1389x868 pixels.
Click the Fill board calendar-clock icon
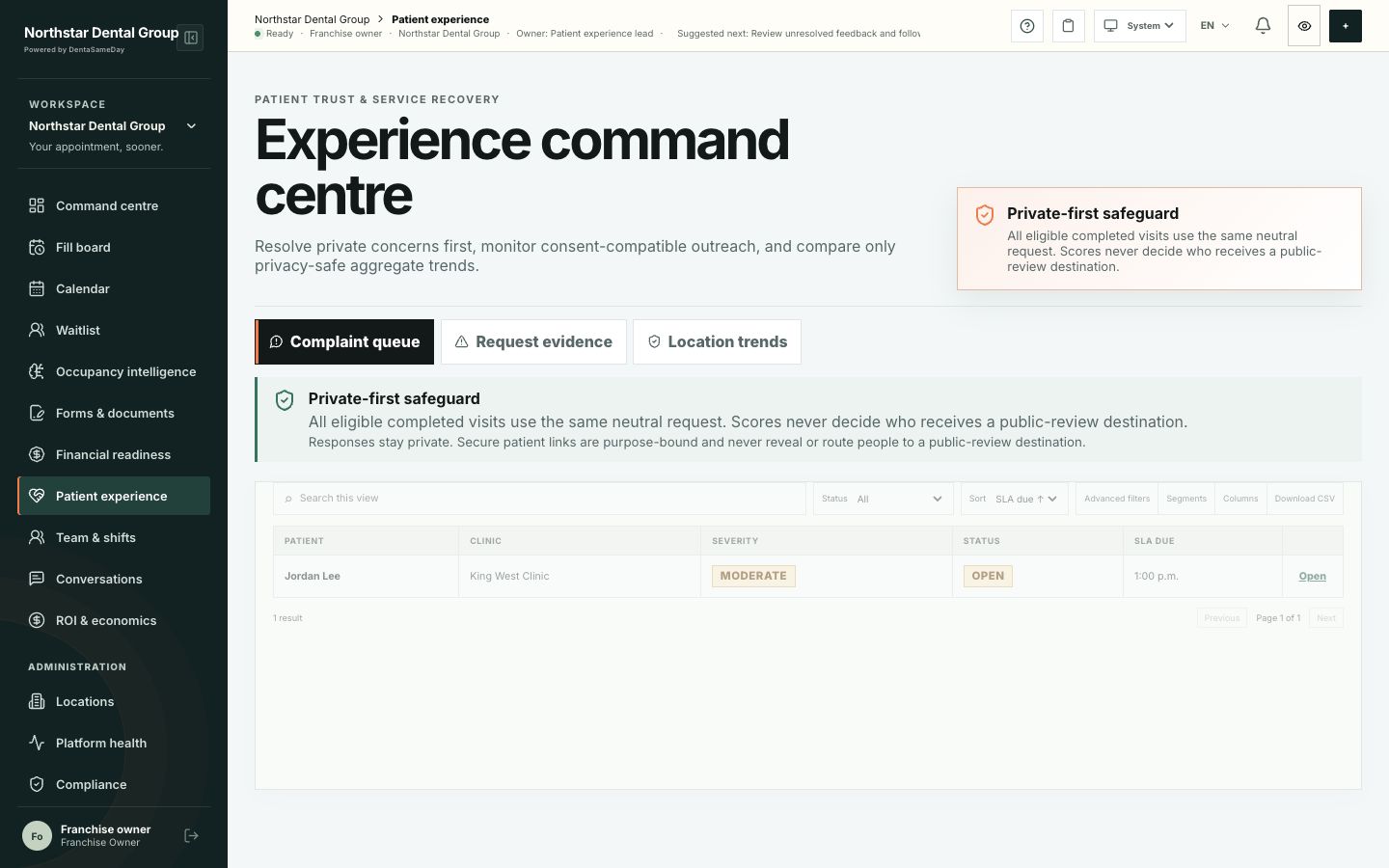(x=37, y=247)
